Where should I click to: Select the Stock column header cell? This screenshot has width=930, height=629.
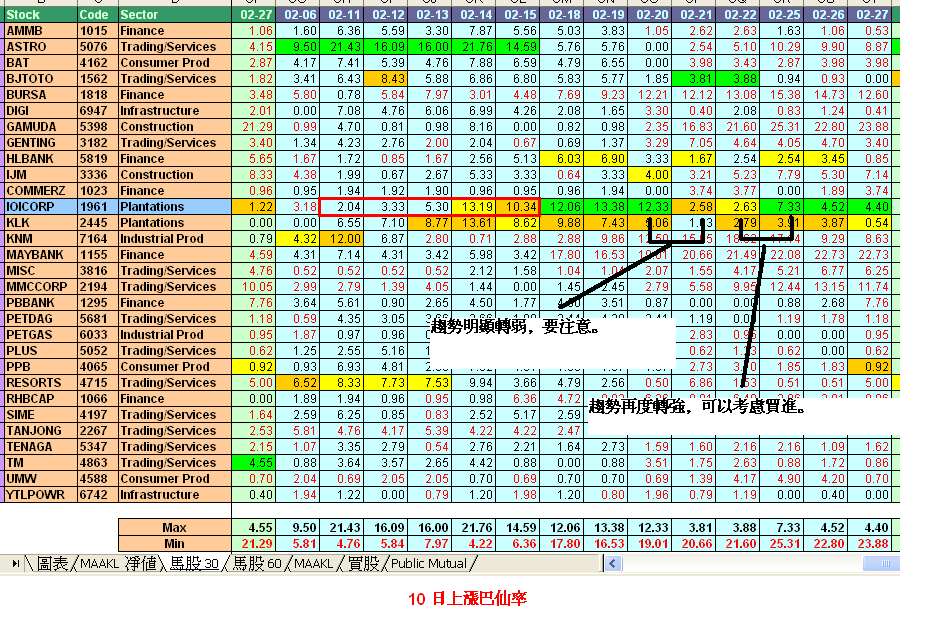tap(39, 15)
